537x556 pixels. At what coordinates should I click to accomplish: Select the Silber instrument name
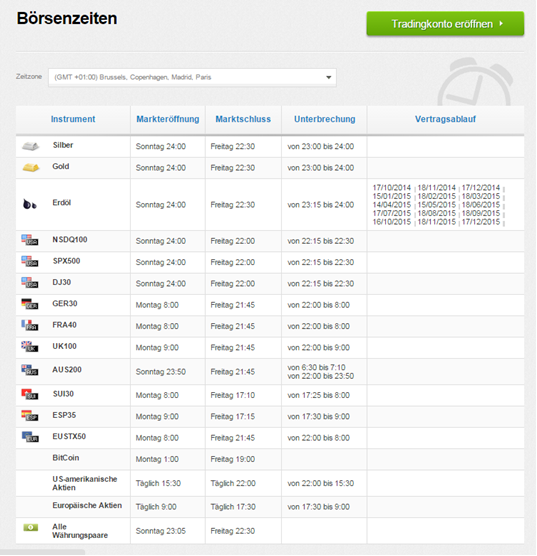click(63, 145)
